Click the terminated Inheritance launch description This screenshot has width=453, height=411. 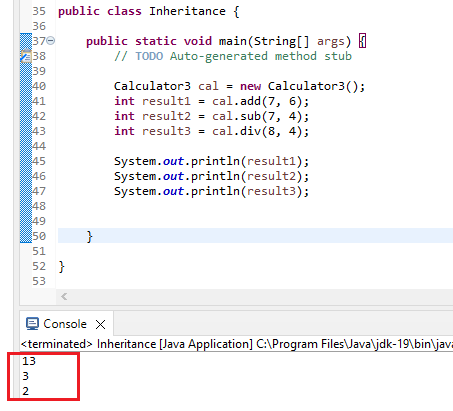[x=237, y=344]
